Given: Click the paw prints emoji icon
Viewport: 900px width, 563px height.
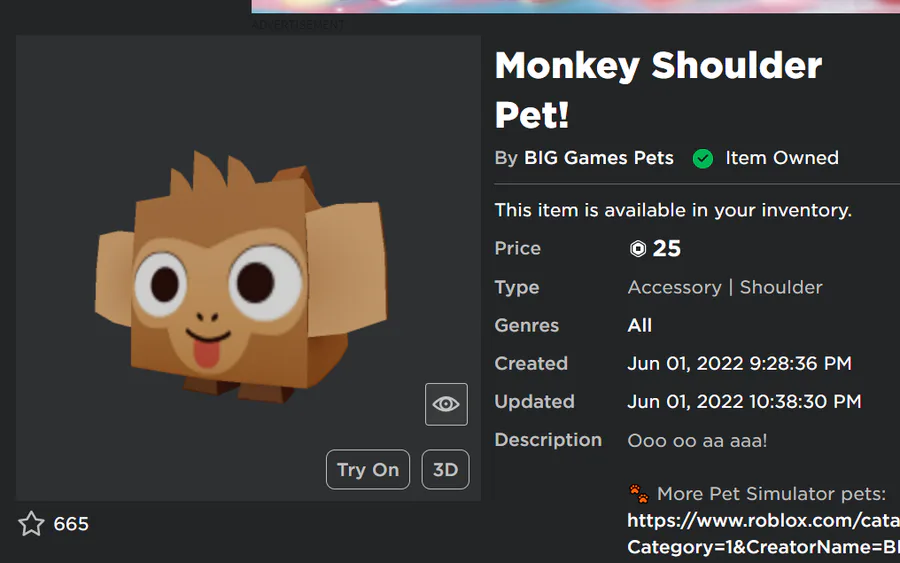Looking at the screenshot, I should point(639,494).
